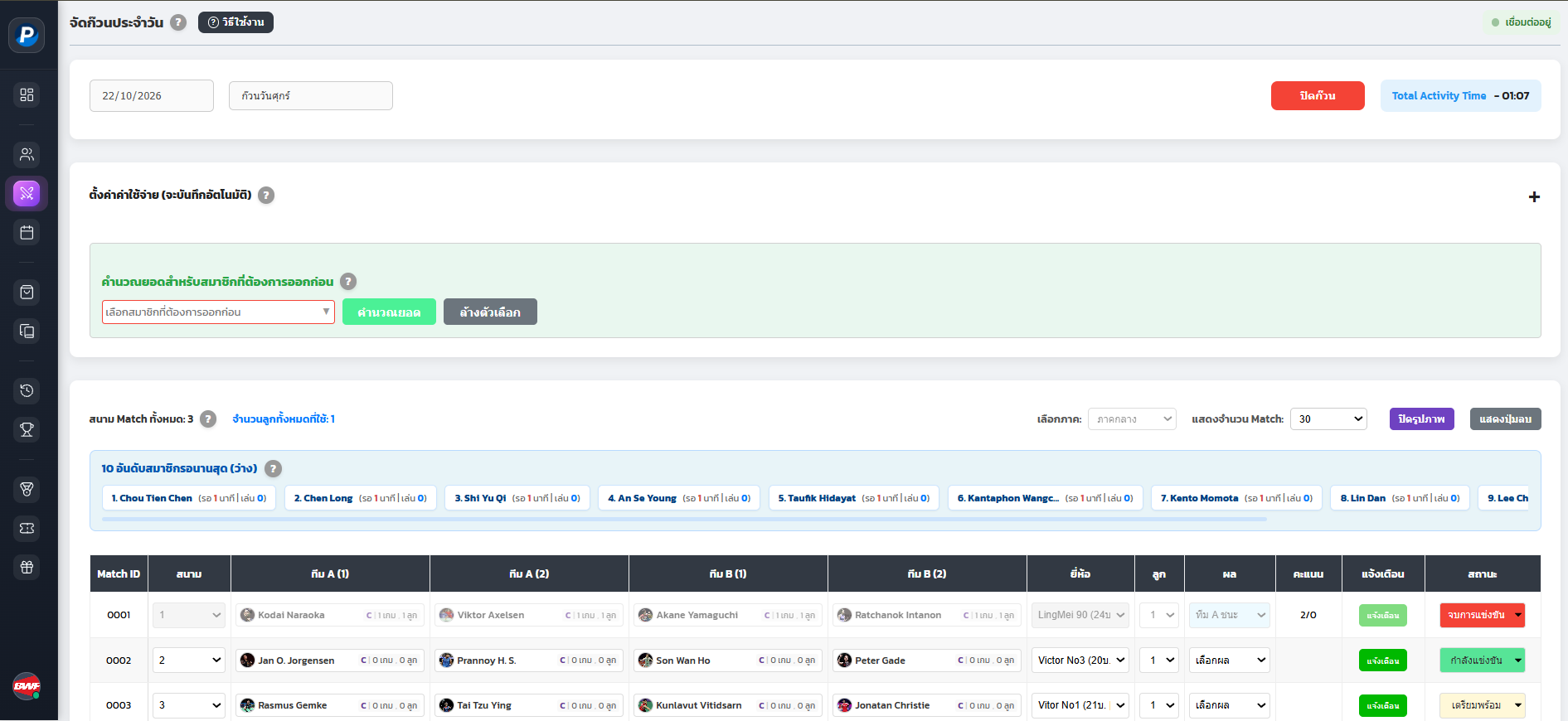Click the help icon beside expense settings heading

(266, 196)
